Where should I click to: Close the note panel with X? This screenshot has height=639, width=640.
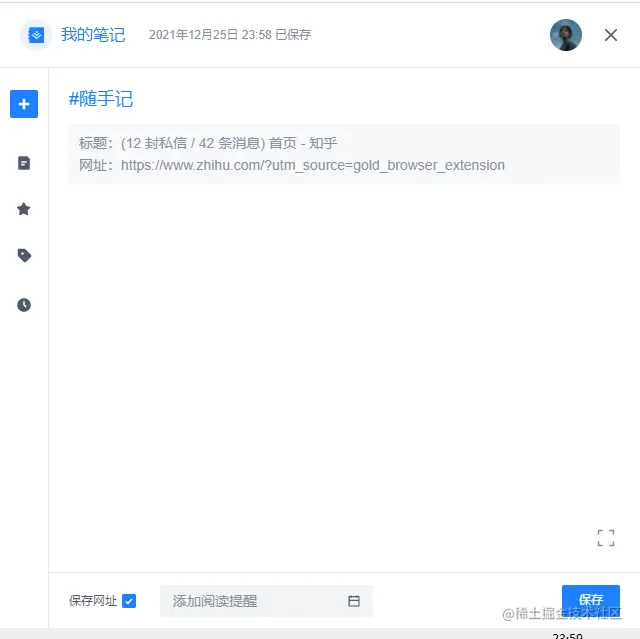pos(611,35)
